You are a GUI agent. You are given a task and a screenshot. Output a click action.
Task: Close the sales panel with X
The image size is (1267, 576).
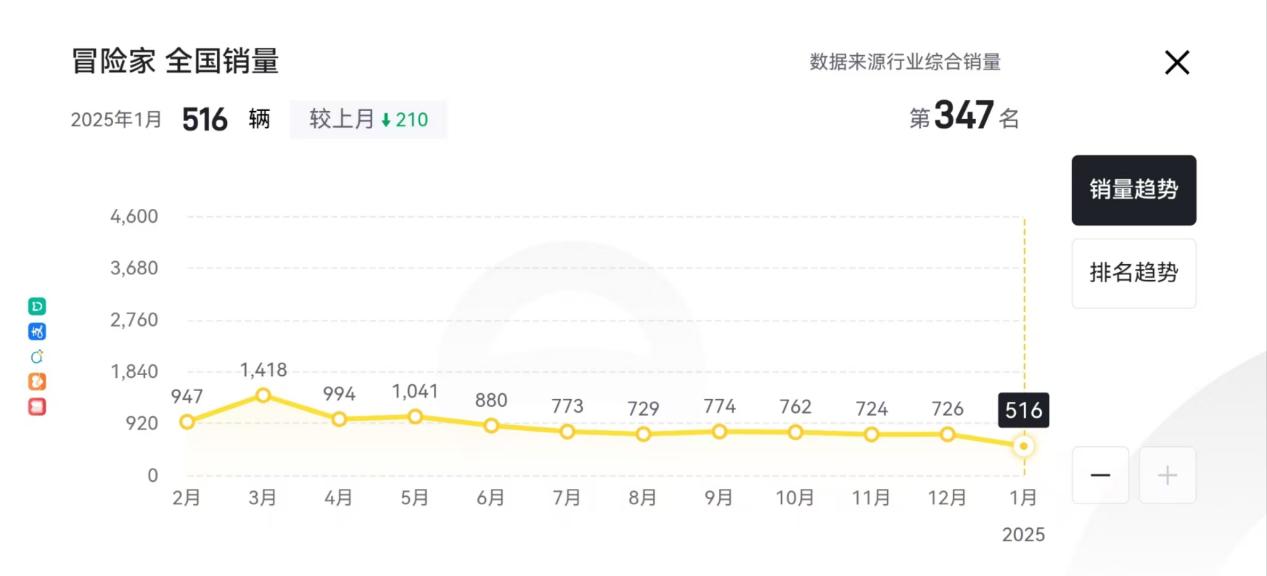1177,63
